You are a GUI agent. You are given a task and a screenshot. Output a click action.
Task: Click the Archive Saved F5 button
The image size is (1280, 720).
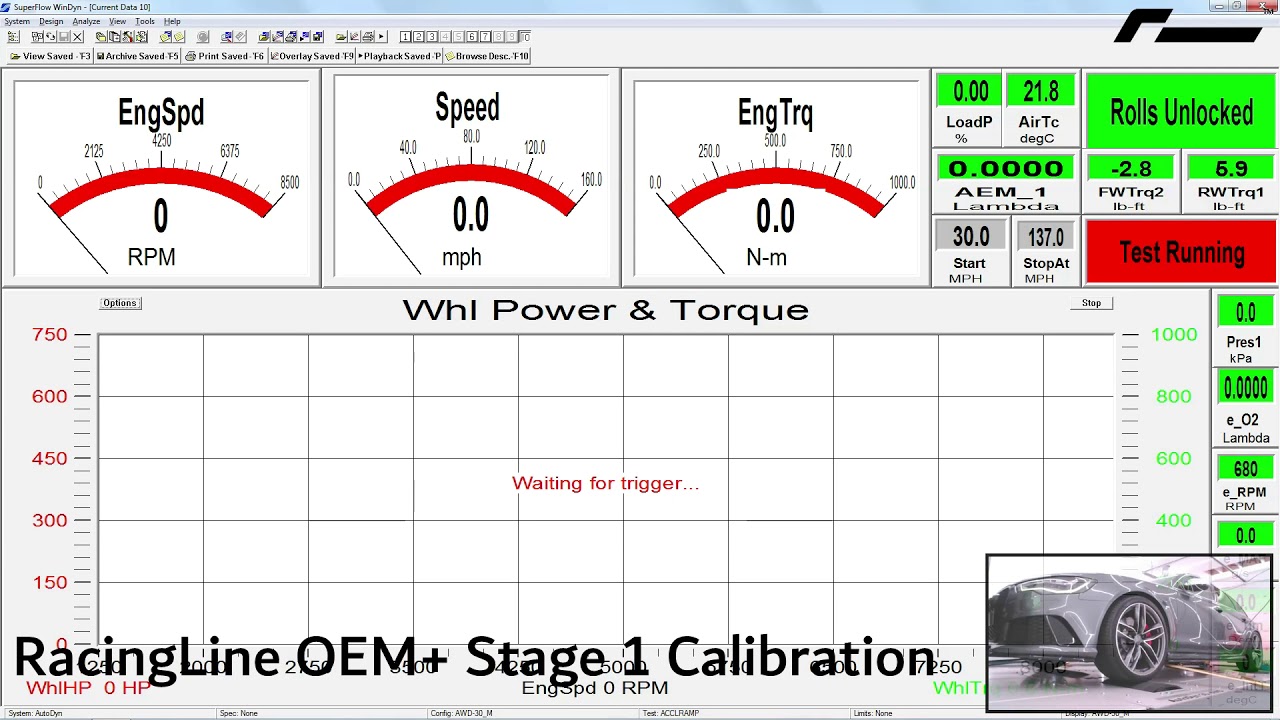pos(137,56)
